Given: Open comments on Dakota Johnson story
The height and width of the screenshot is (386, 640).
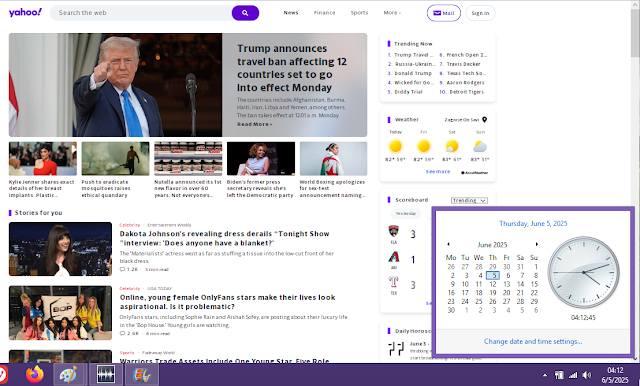Looking at the screenshot, I should [129, 269].
